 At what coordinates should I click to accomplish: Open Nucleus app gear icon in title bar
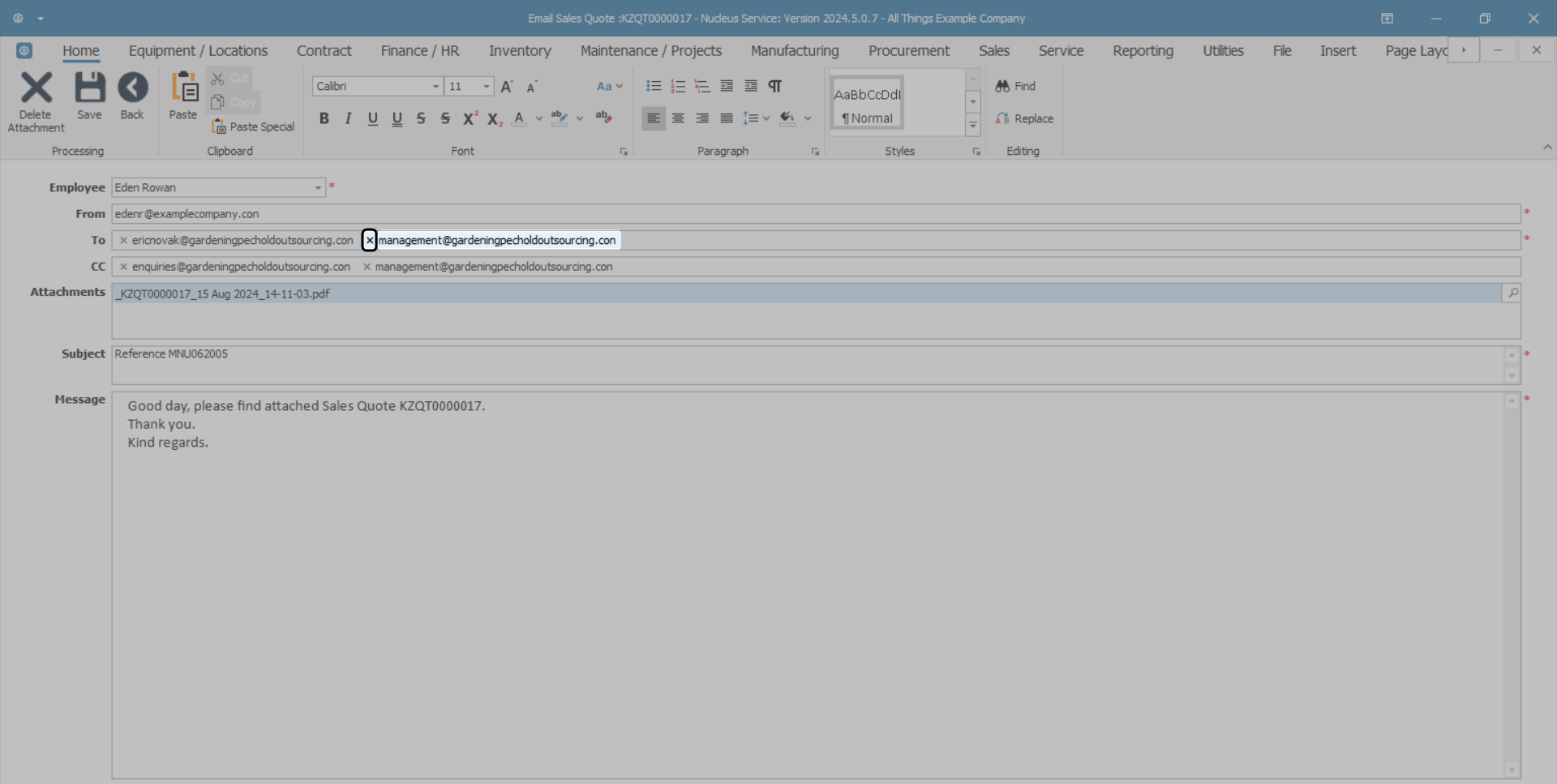pyautogui.click(x=18, y=18)
